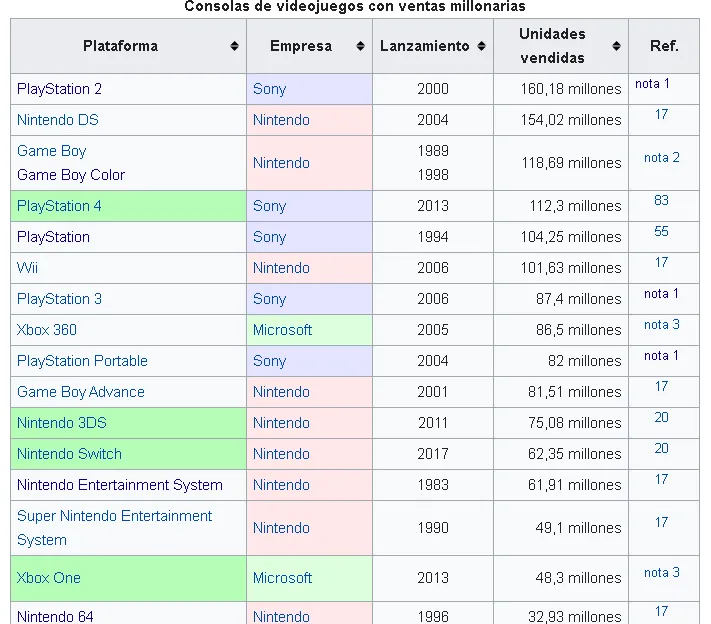Open the Nintendo Entertainment System link
This screenshot has width=711, height=624.
coord(120,485)
